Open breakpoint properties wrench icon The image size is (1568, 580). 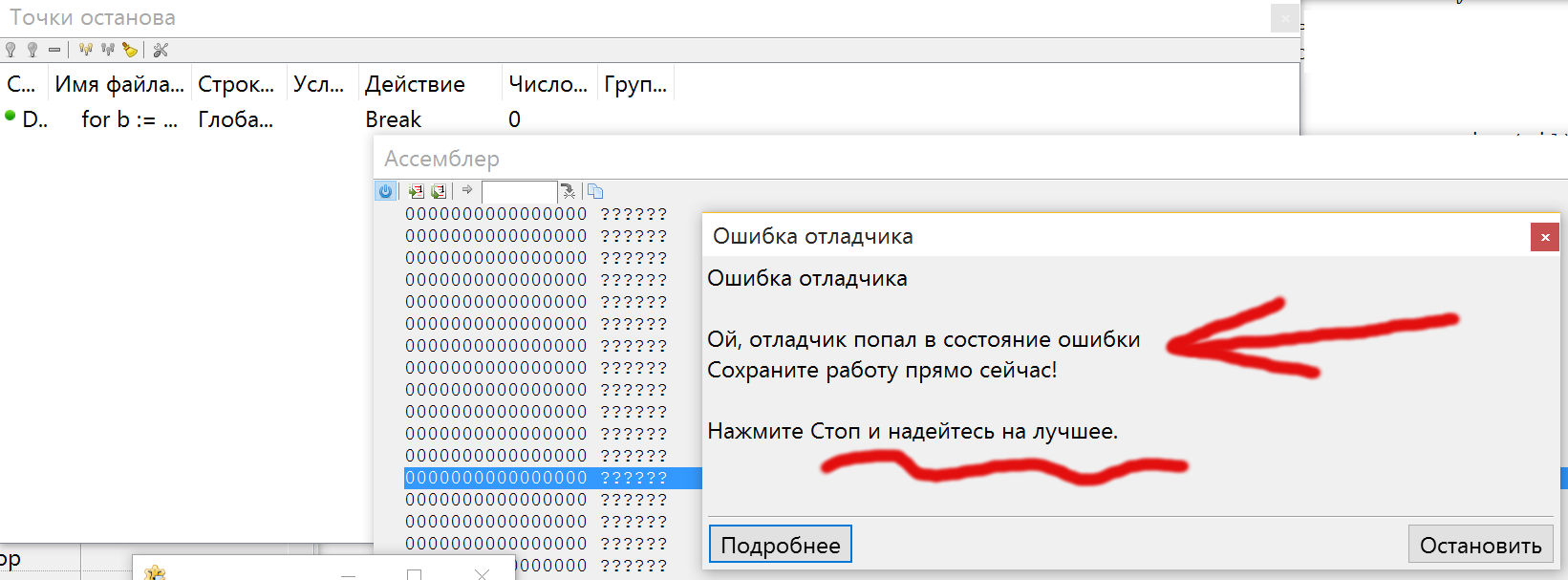pos(161,50)
